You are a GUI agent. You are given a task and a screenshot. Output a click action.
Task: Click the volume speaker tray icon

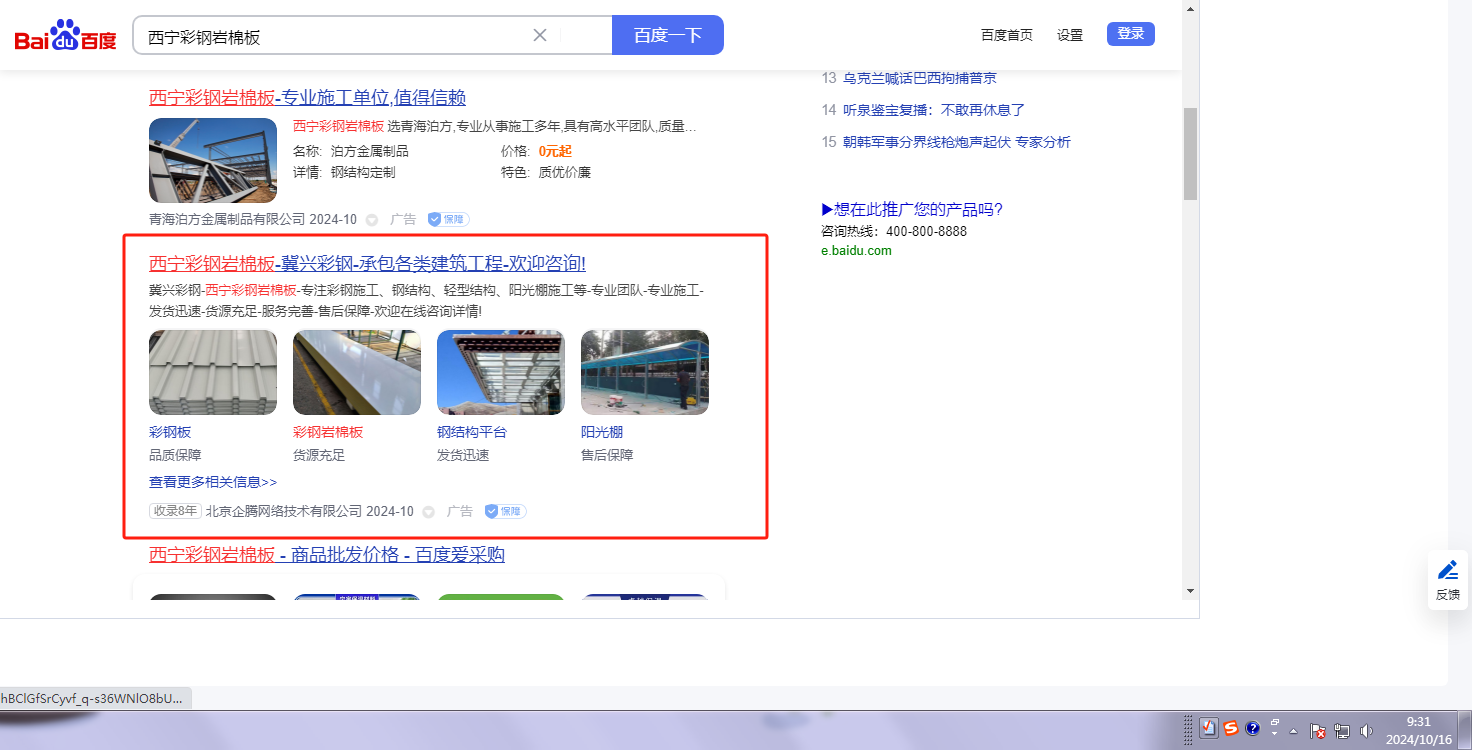pyautogui.click(x=1366, y=731)
